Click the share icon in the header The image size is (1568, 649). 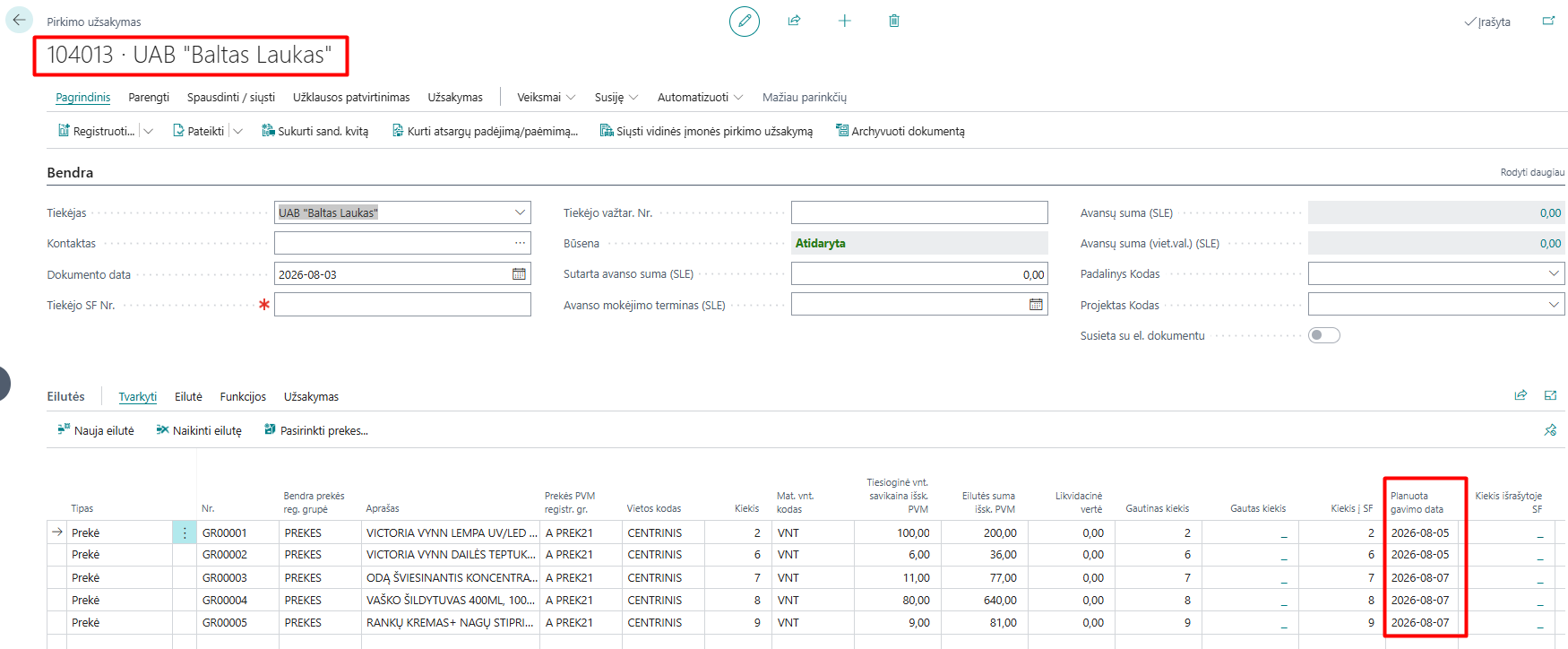[794, 21]
